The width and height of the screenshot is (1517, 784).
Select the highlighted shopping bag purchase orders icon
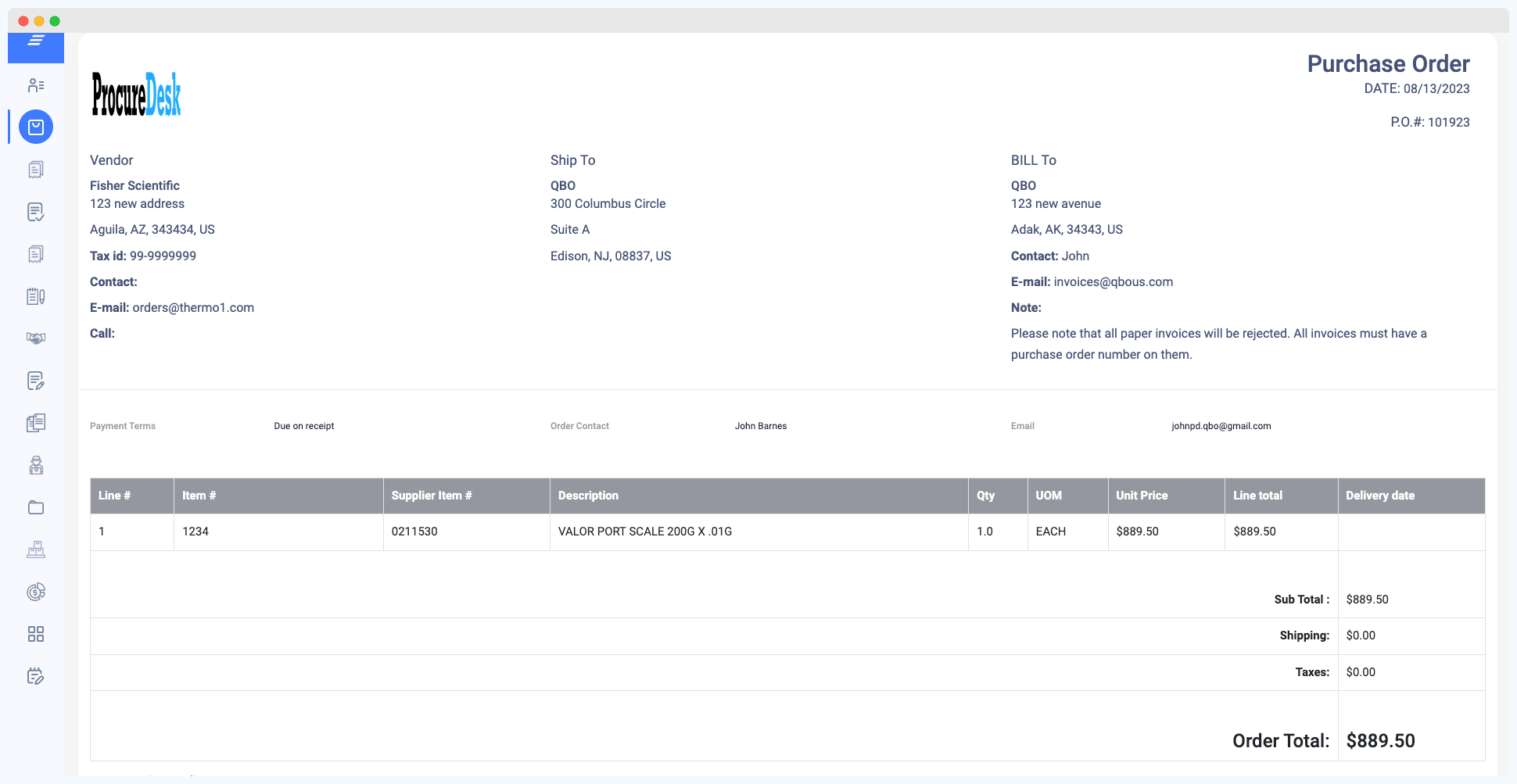coord(36,126)
